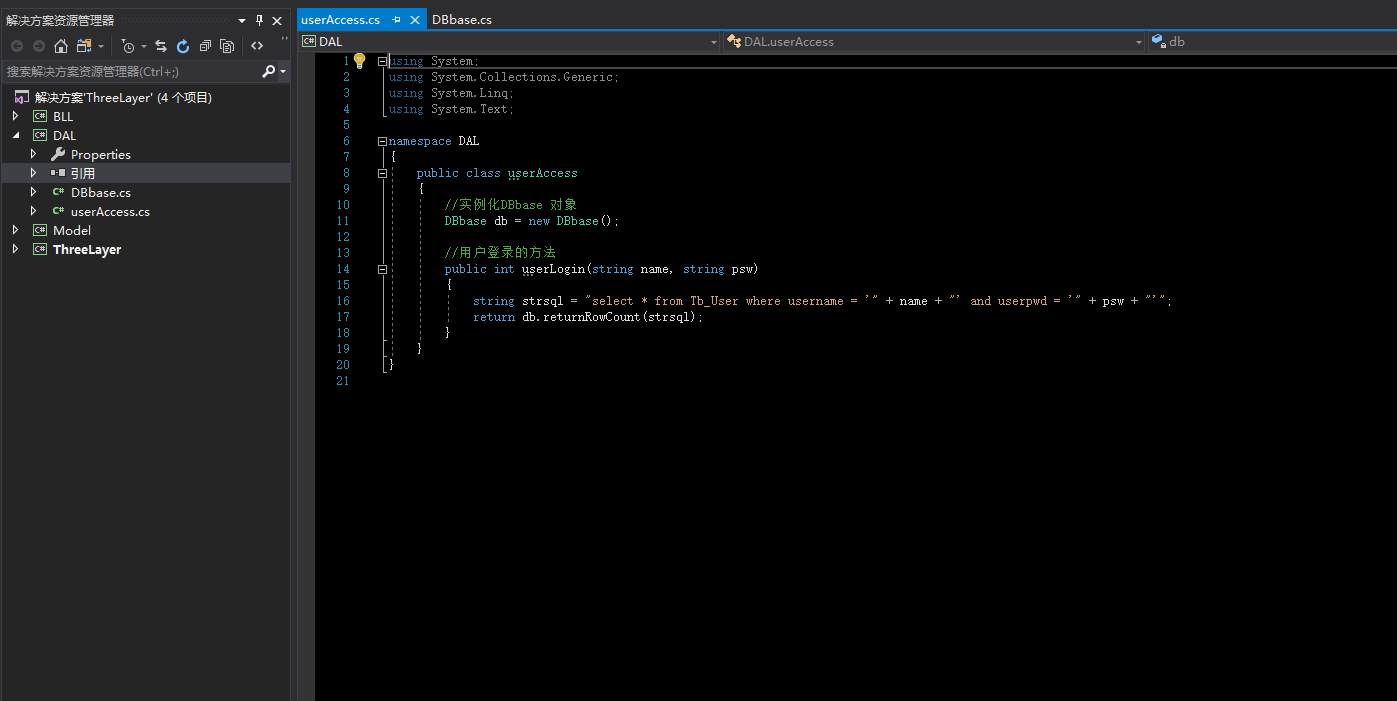Click the pending changes filter clock icon
The image size is (1397, 701).
[x=128, y=46]
